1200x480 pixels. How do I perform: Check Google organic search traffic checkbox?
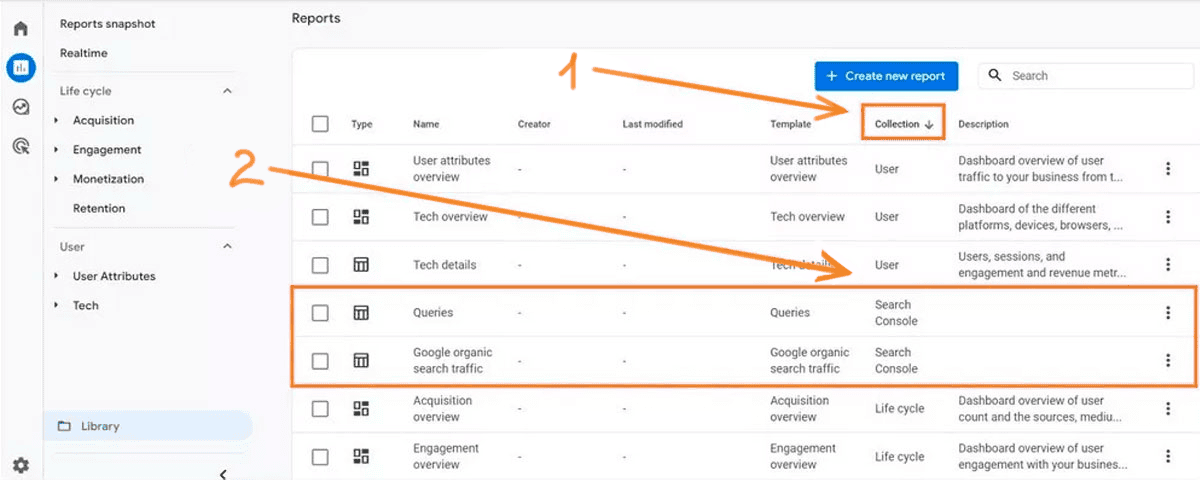coord(320,361)
